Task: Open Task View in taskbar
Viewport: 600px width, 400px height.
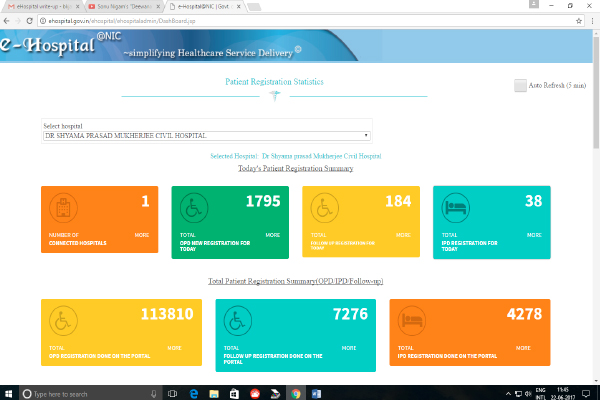Action: tap(173, 393)
